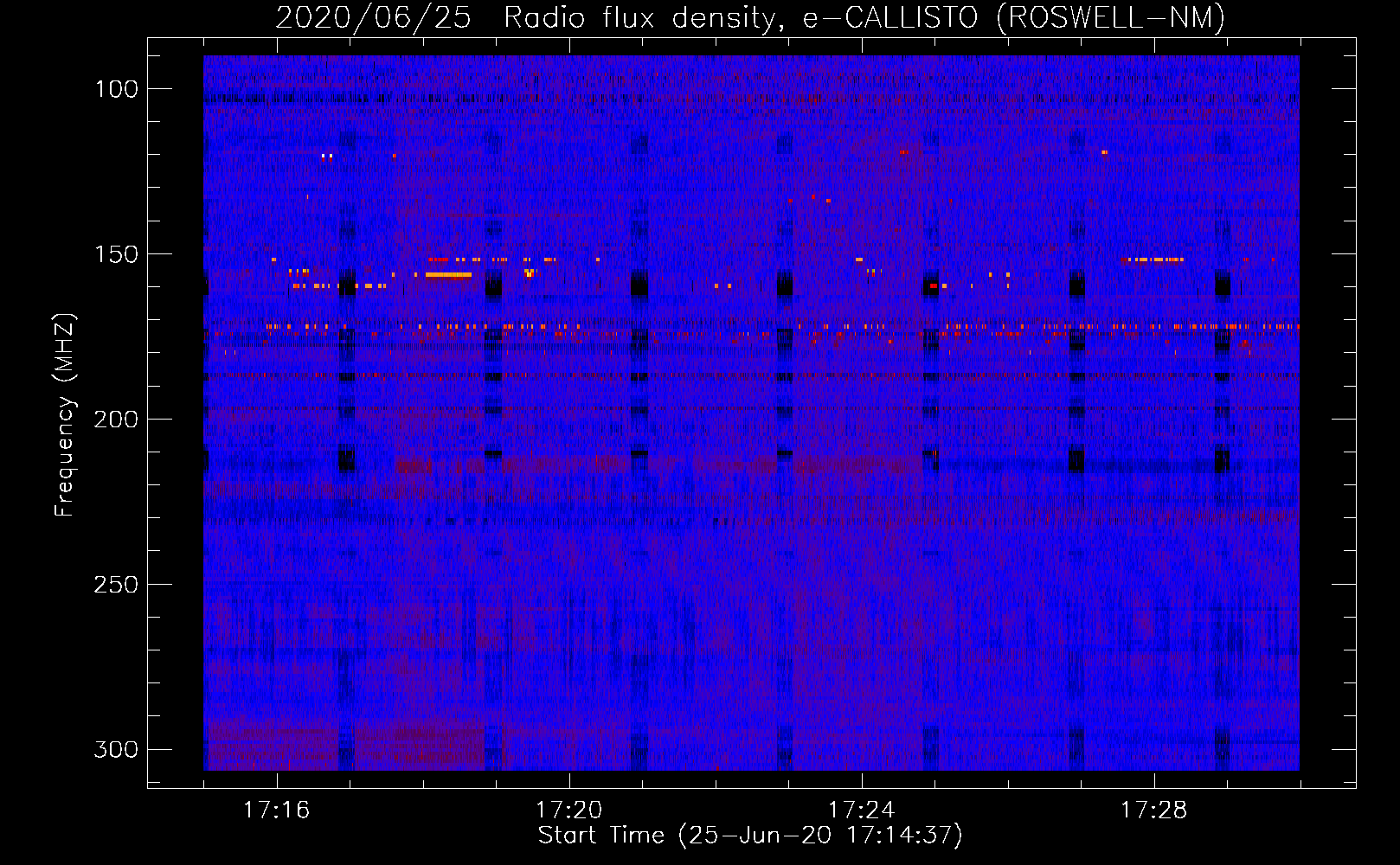Click the 17:16 time tick label
1400x865 pixels.
click(x=277, y=811)
